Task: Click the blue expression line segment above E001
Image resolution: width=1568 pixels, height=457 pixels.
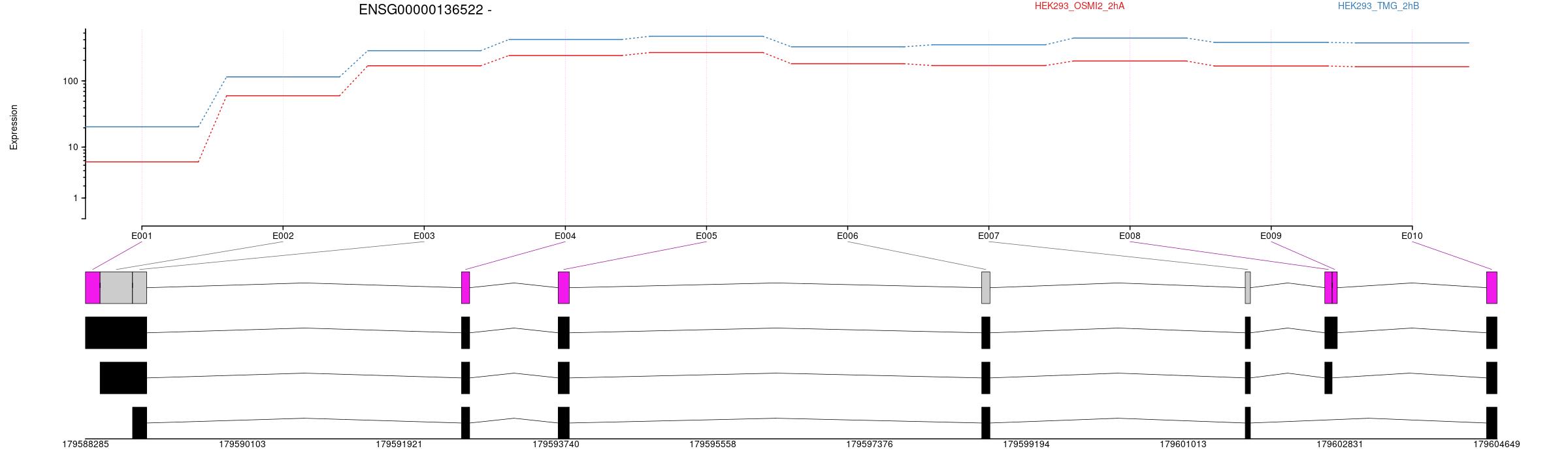Action: [x=142, y=127]
